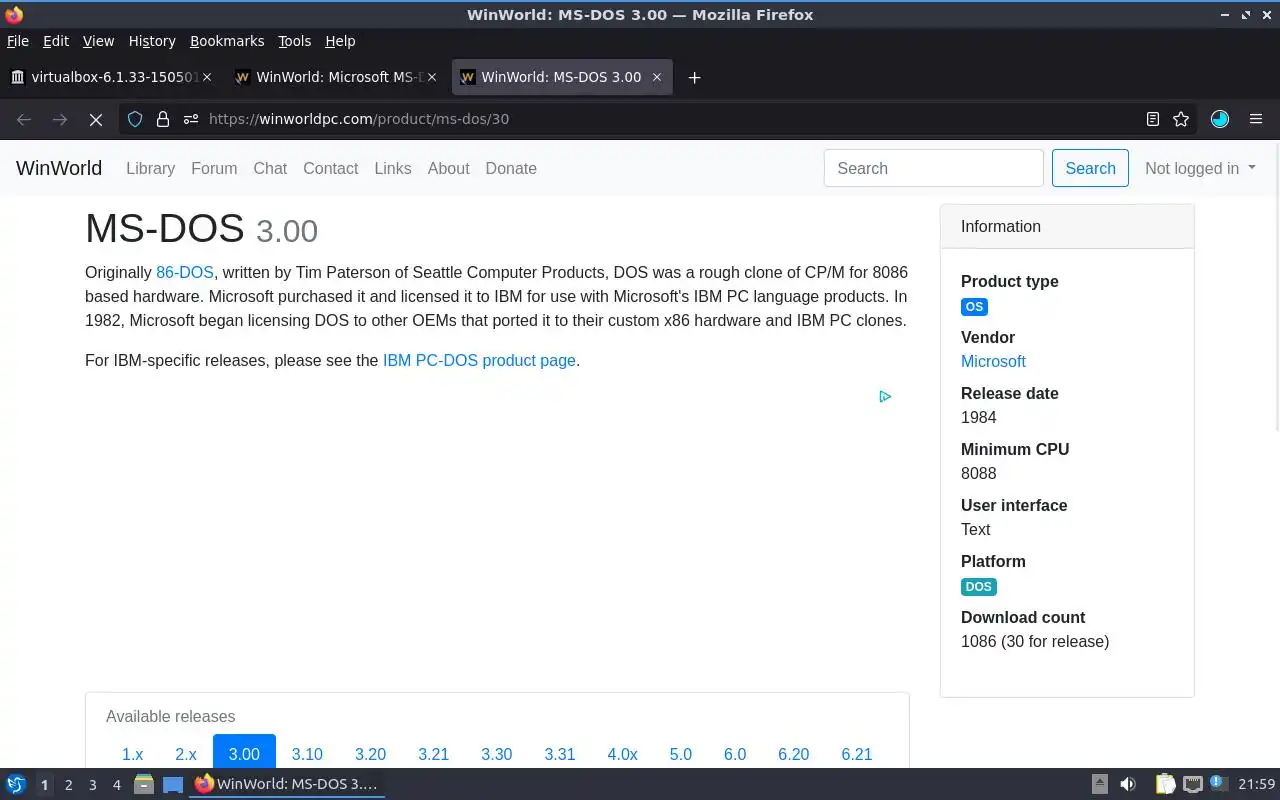Open the Links nav link
Screen dimensions: 1280x800
click(x=392, y=168)
